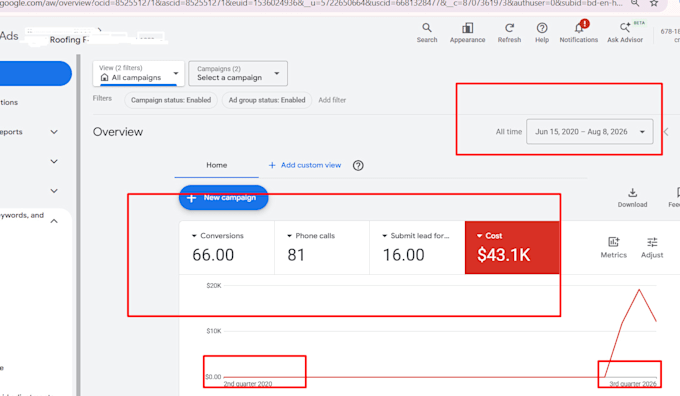The image size is (680, 396).
Task: Go to the previous date range arrow
Action: coord(667,131)
